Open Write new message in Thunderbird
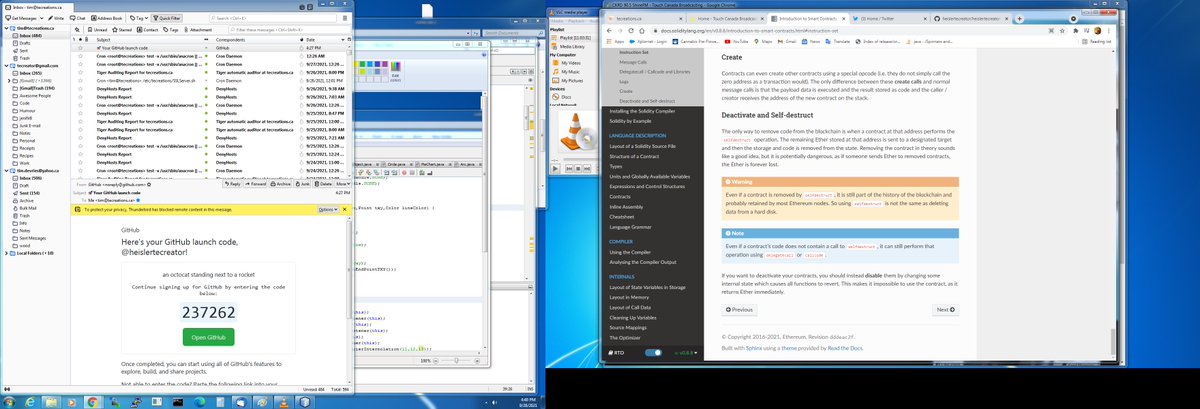The height and width of the screenshot is (409, 1200). 56,18
